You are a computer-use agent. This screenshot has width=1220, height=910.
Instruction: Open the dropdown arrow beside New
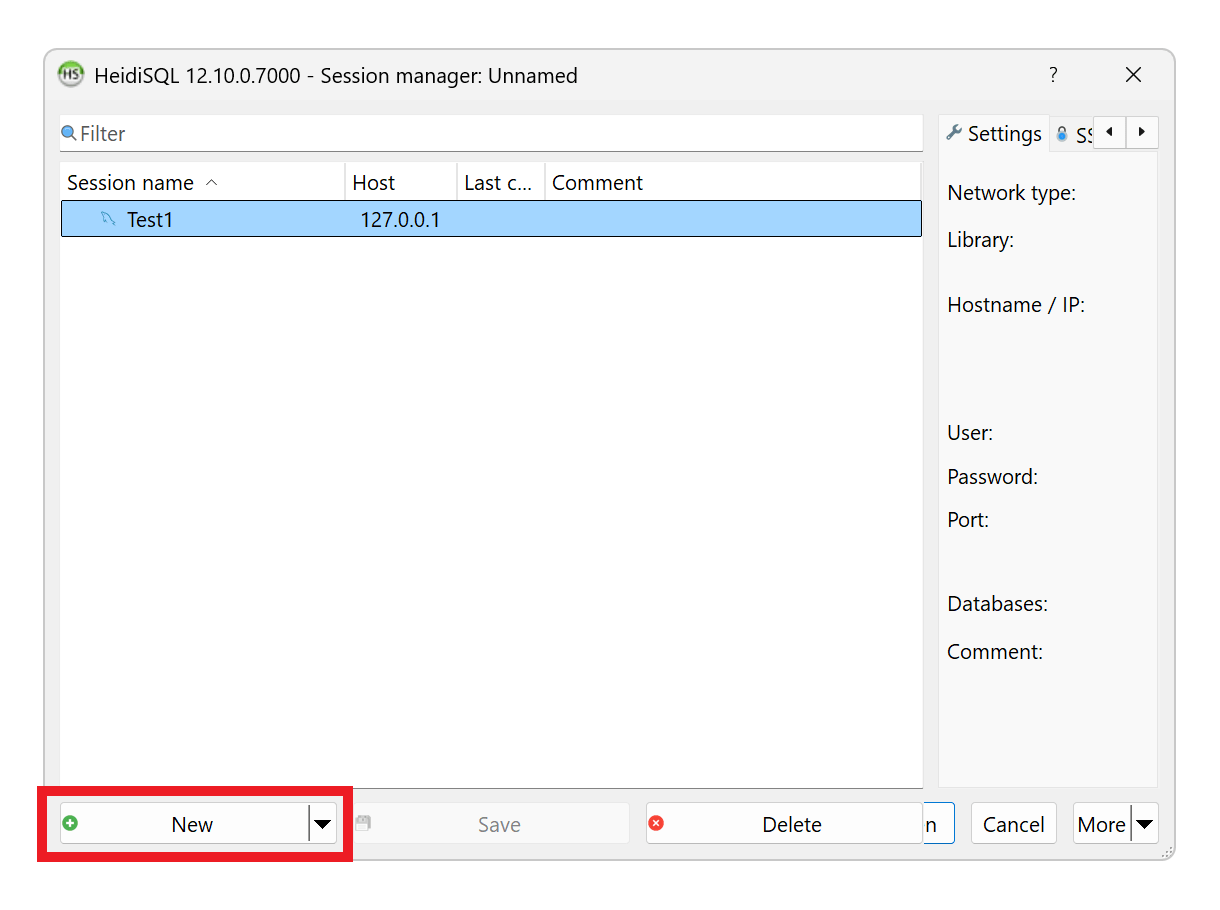[323, 824]
